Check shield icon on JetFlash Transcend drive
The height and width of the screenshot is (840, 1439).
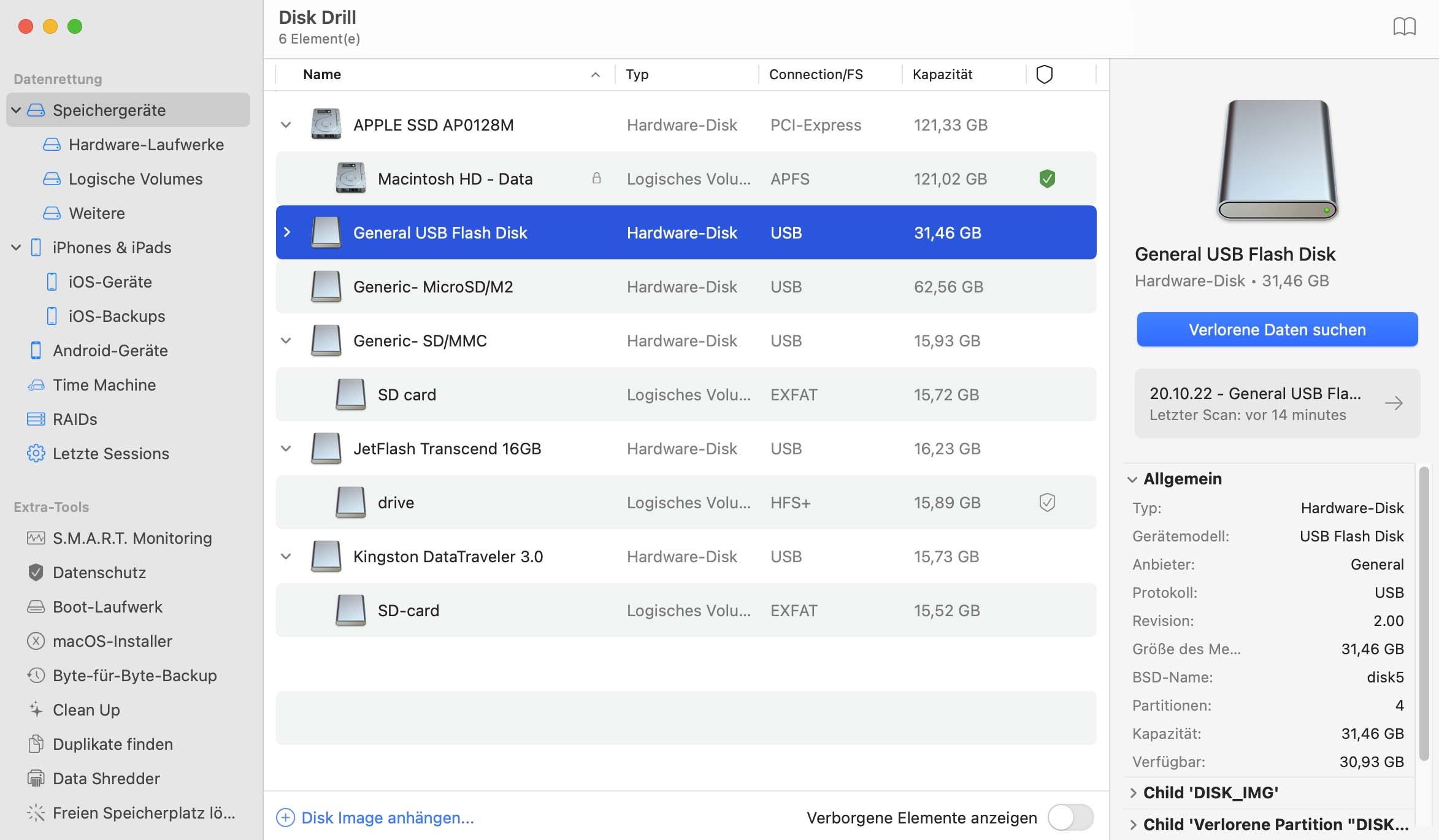(1046, 502)
